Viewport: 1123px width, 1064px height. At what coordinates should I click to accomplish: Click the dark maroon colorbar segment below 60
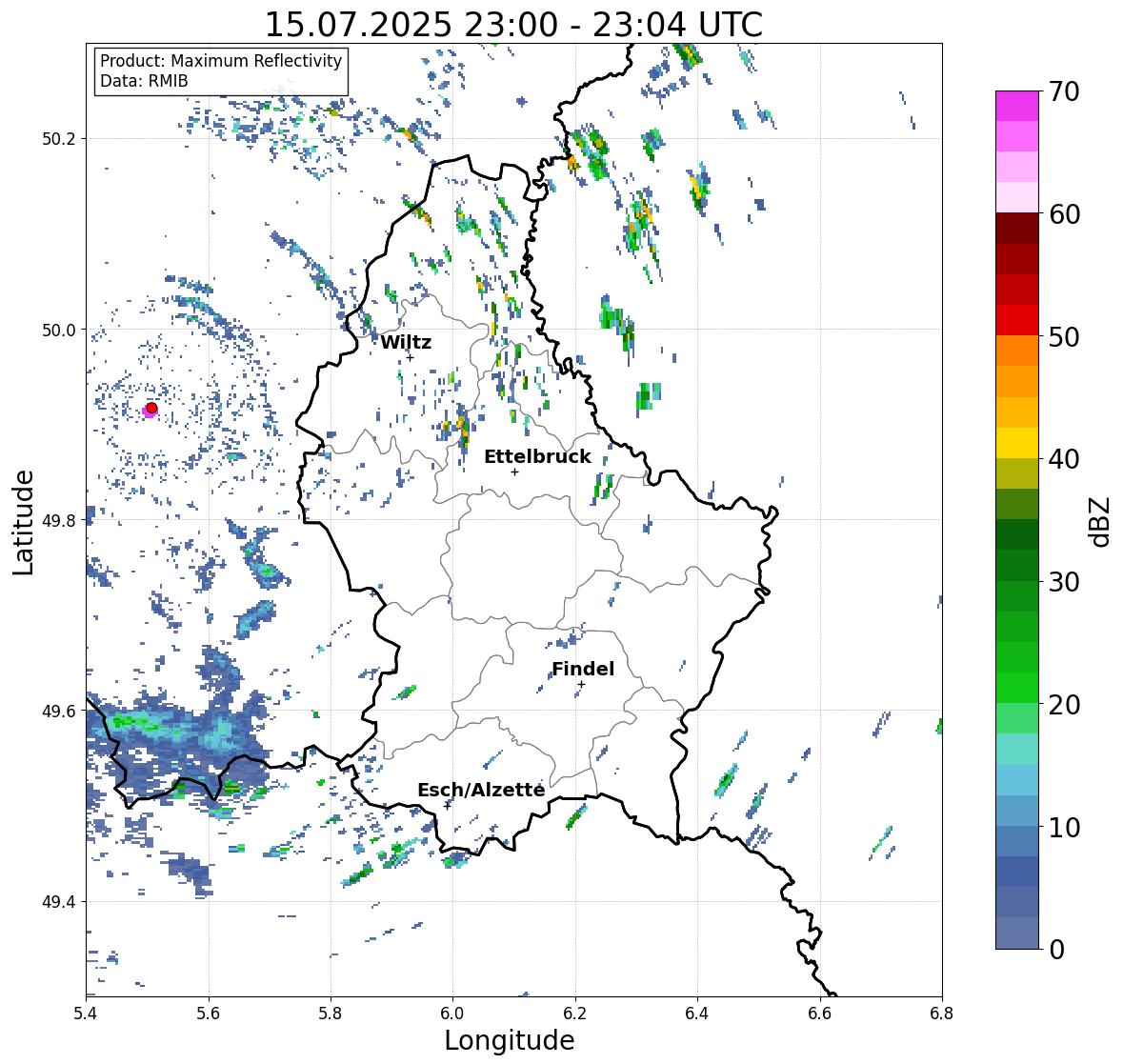1017,229
